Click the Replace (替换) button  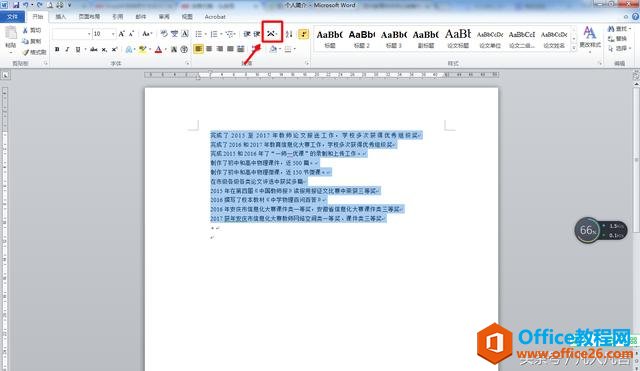617,39
